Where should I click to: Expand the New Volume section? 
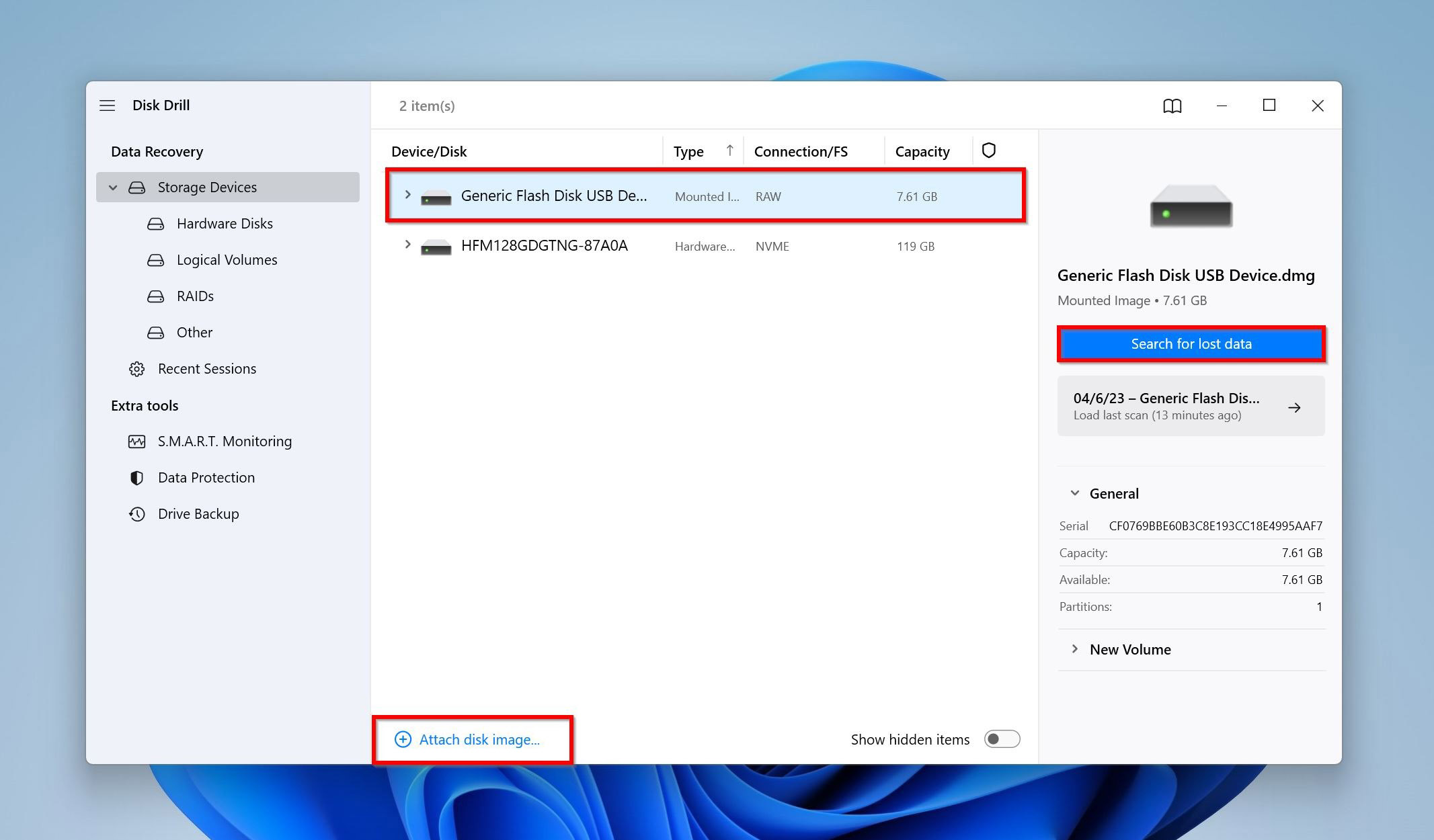(x=1074, y=649)
